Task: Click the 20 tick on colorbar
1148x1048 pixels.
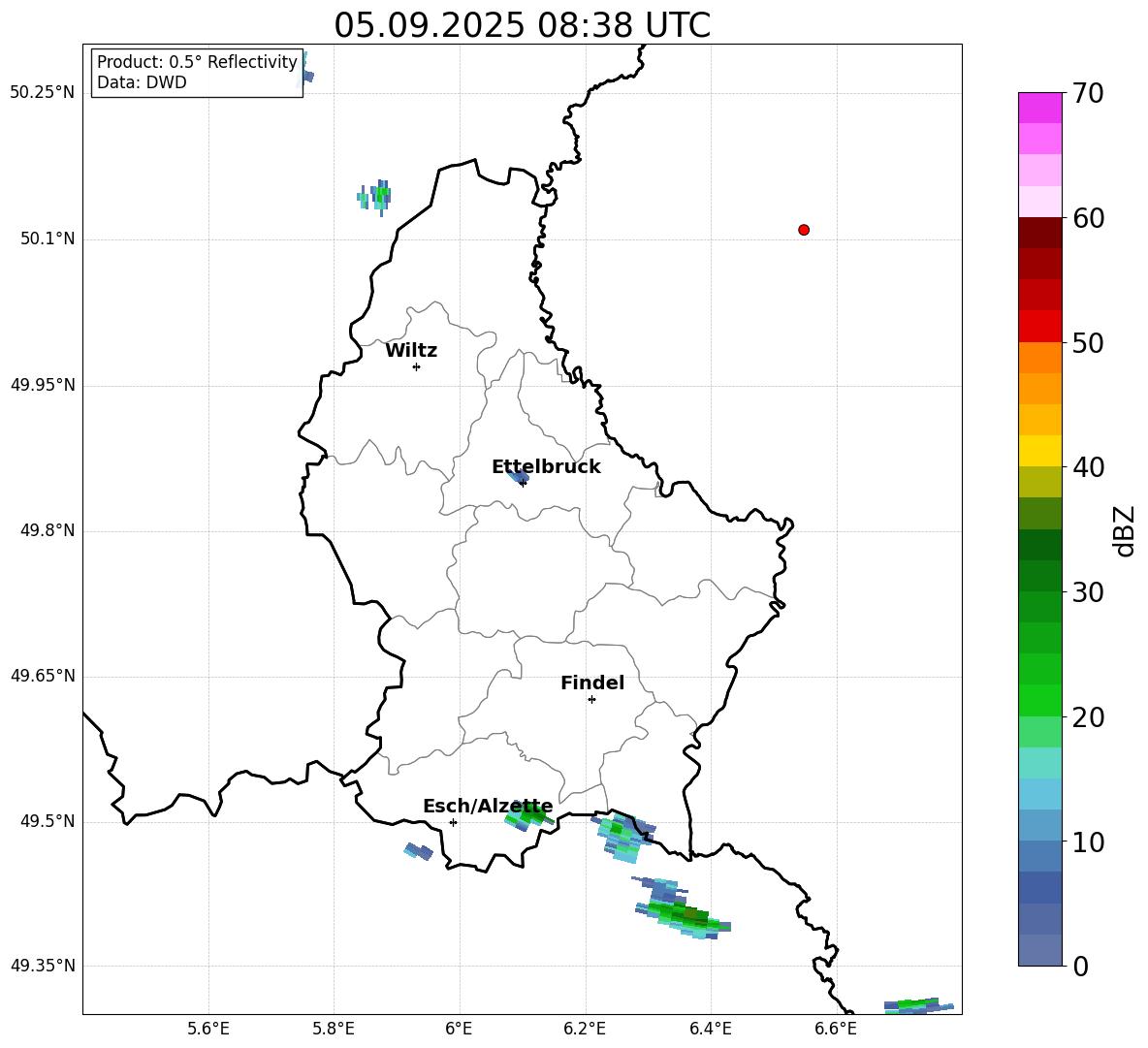Action: 1088,717
